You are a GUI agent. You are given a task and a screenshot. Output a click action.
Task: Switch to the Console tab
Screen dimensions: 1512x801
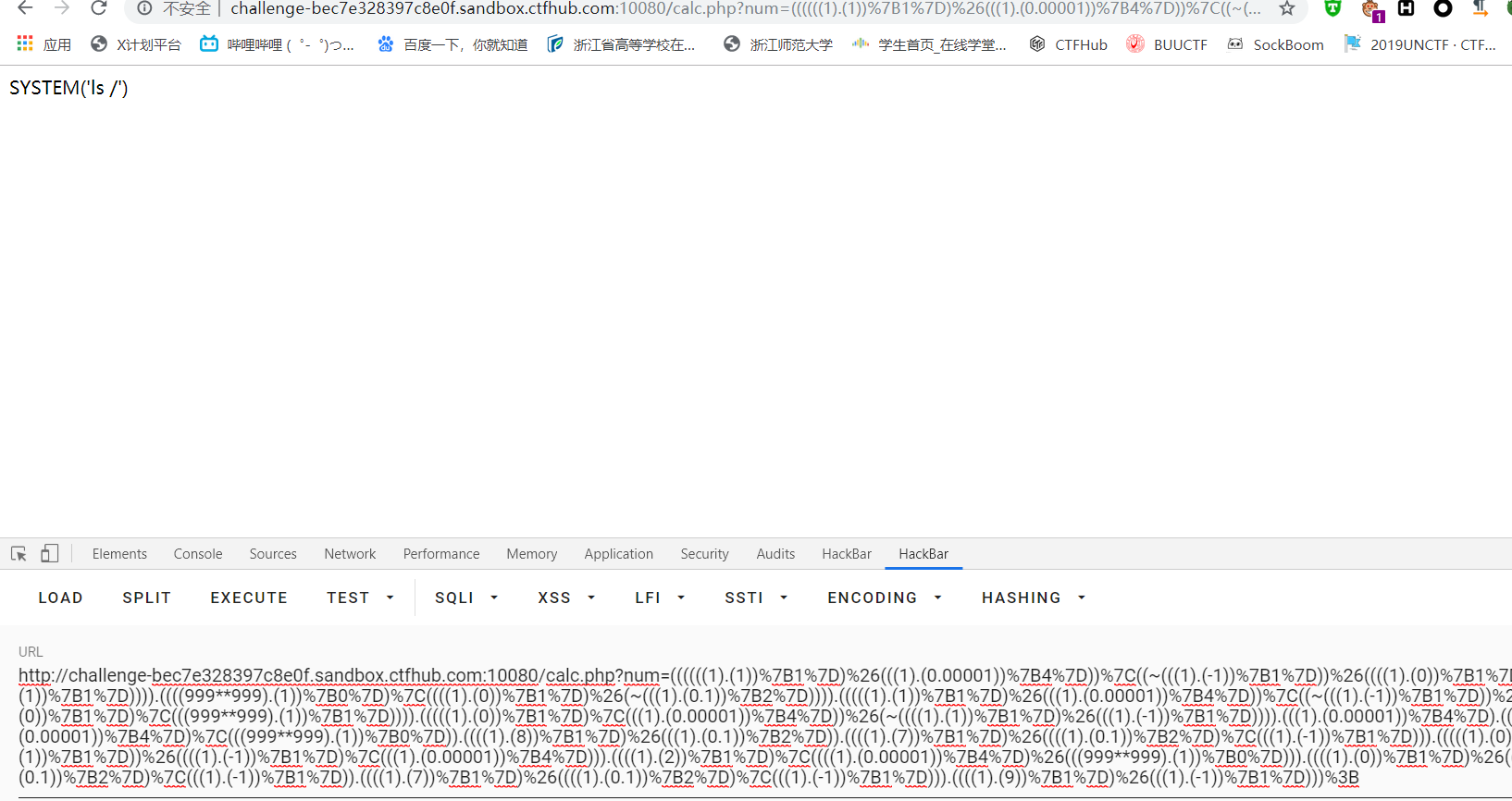pyautogui.click(x=198, y=554)
